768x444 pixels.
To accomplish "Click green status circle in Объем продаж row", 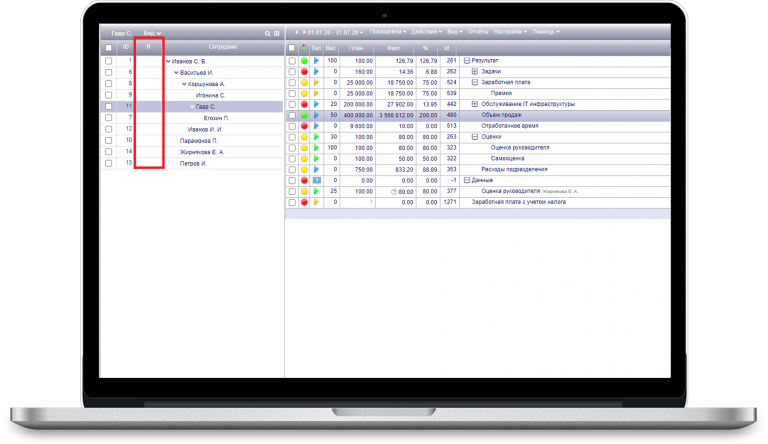I will (x=304, y=115).
